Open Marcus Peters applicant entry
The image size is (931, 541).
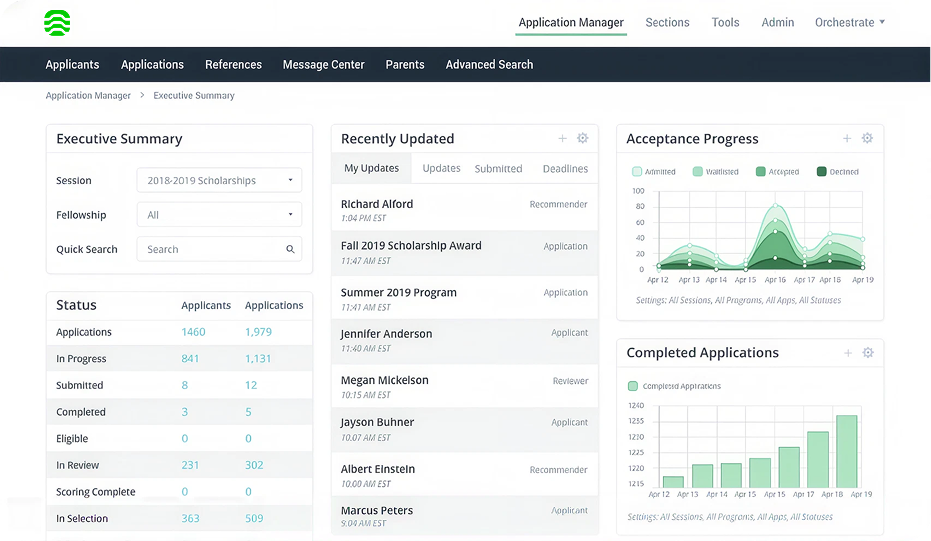(x=464, y=515)
